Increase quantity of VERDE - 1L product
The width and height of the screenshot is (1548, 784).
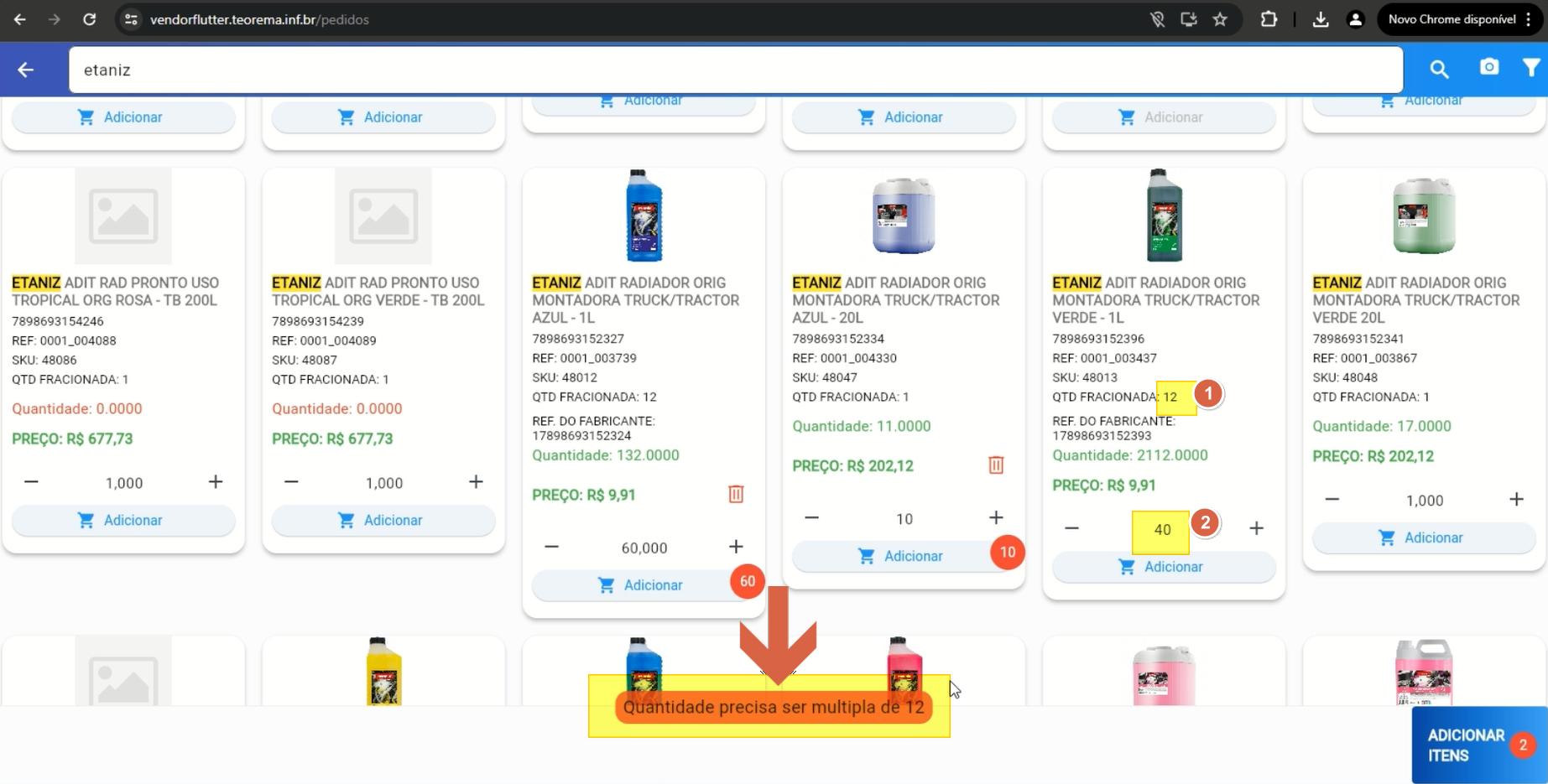pyautogui.click(x=1256, y=528)
